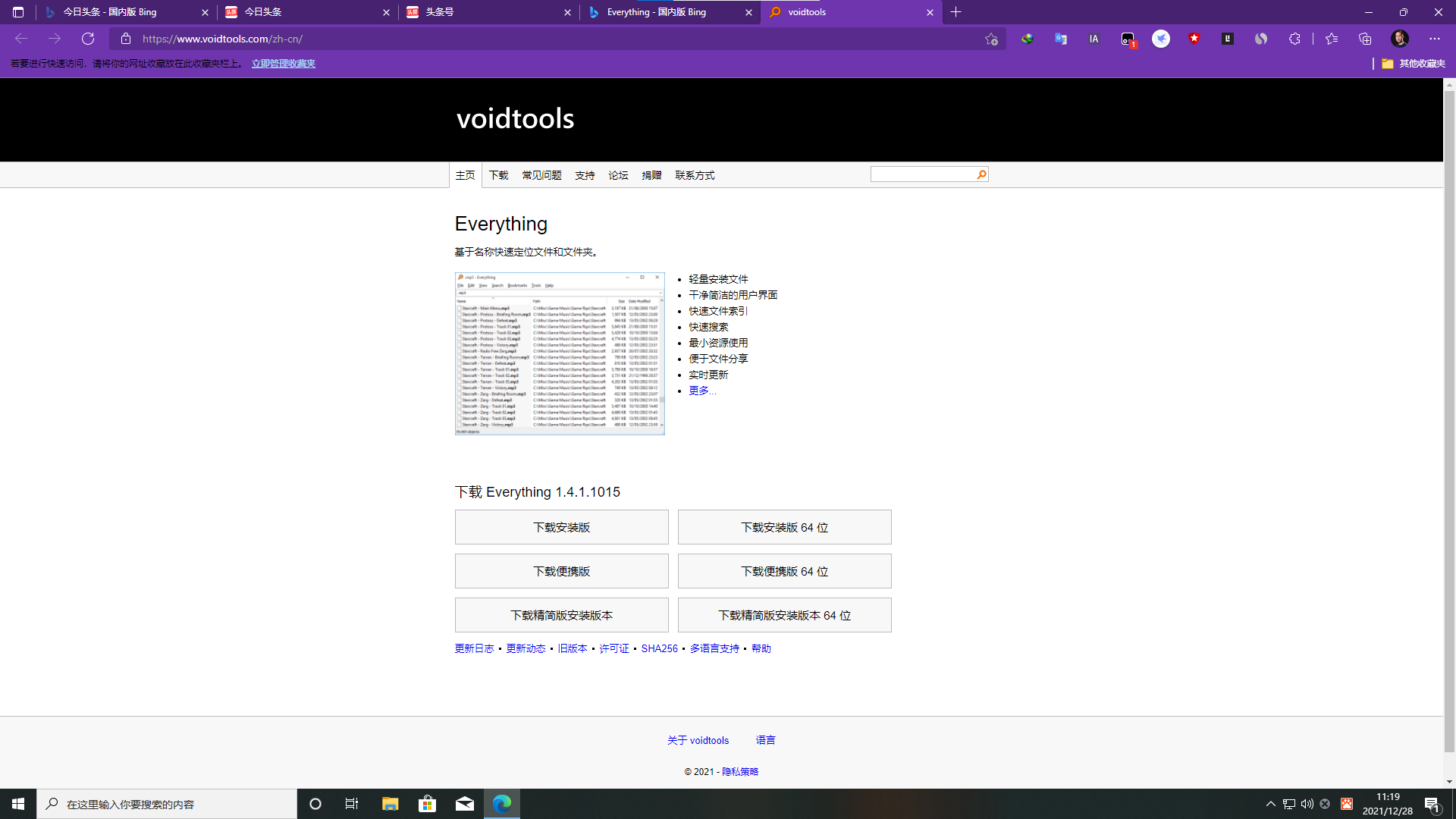The width and height of the screenshot is (1456, 819).
Task: Open the 语言 footer link
Action: click(x=765, y=740)
